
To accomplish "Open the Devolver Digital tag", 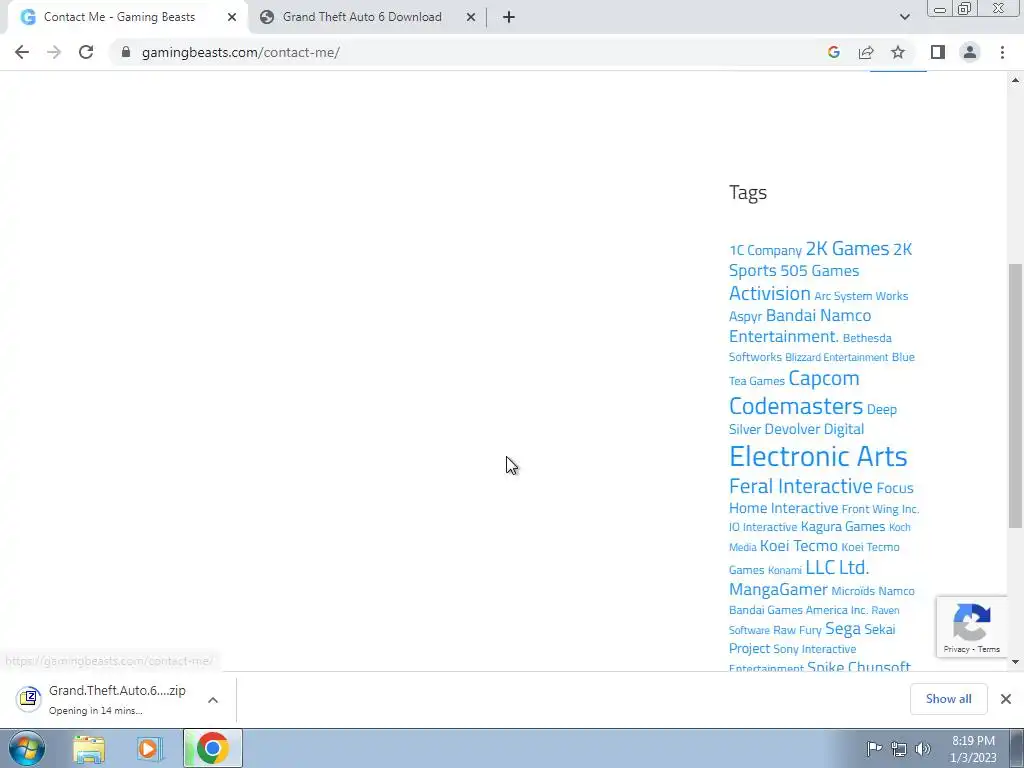I will tap(814, 429).
